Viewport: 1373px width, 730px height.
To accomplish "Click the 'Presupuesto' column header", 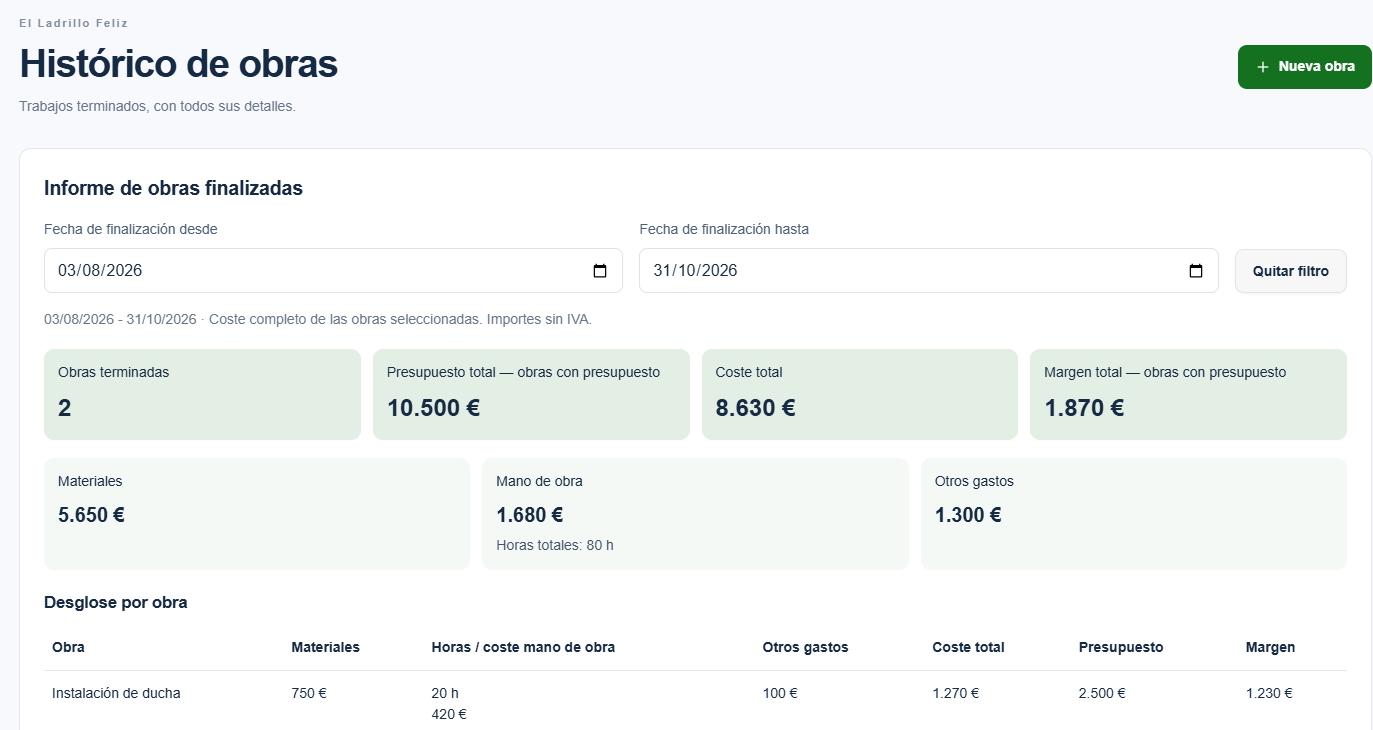I will [1121, 647].
